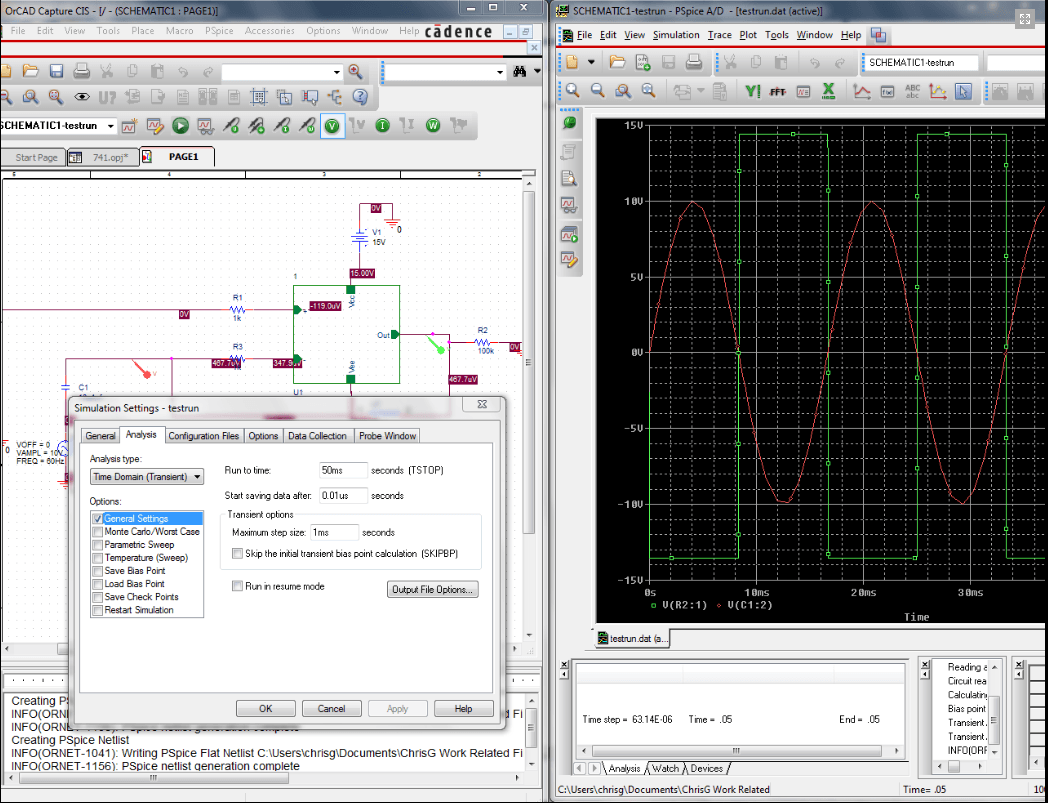
Task: Enable Monte Carlo/Worst Case option
Action: (97, 532)
